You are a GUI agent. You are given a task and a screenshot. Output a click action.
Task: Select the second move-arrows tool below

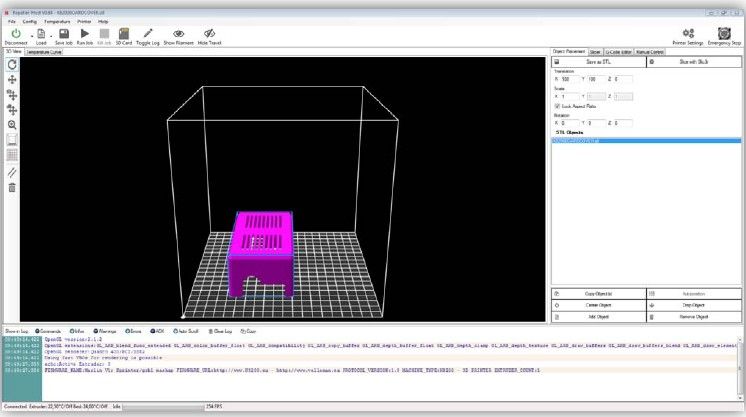12,109
